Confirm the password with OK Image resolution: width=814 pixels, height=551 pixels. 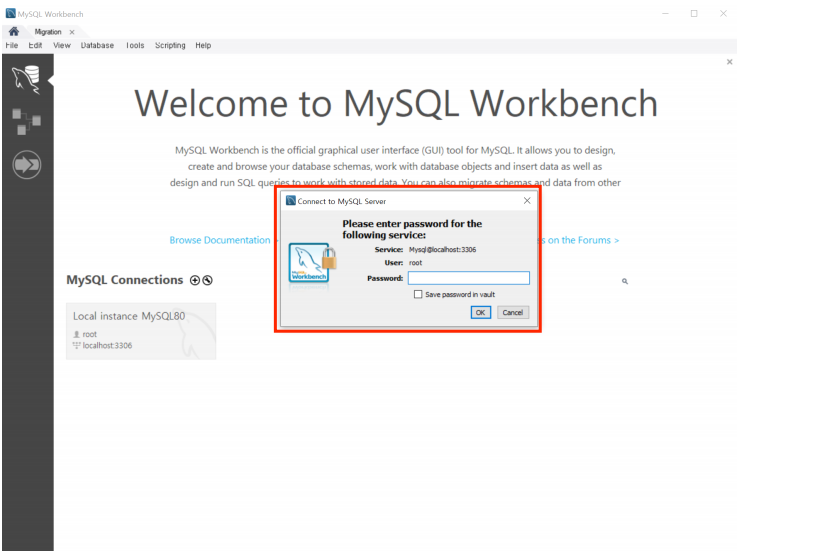point(481,313)
